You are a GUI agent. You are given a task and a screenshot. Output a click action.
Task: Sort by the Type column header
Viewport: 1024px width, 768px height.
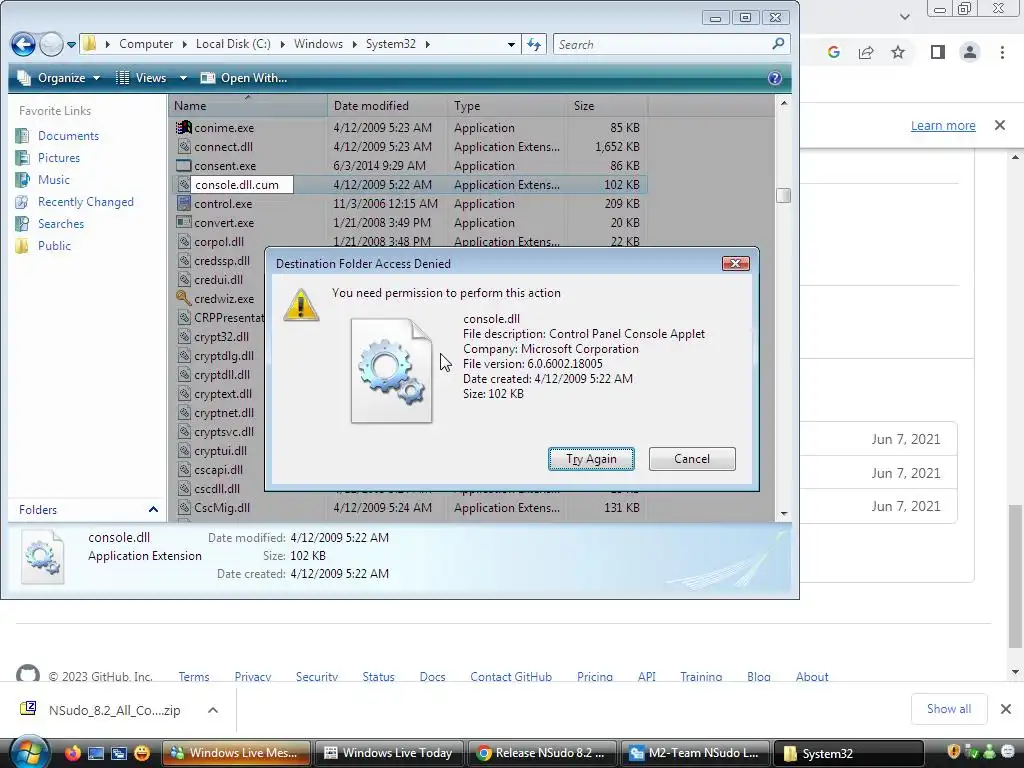click(507, 106)
